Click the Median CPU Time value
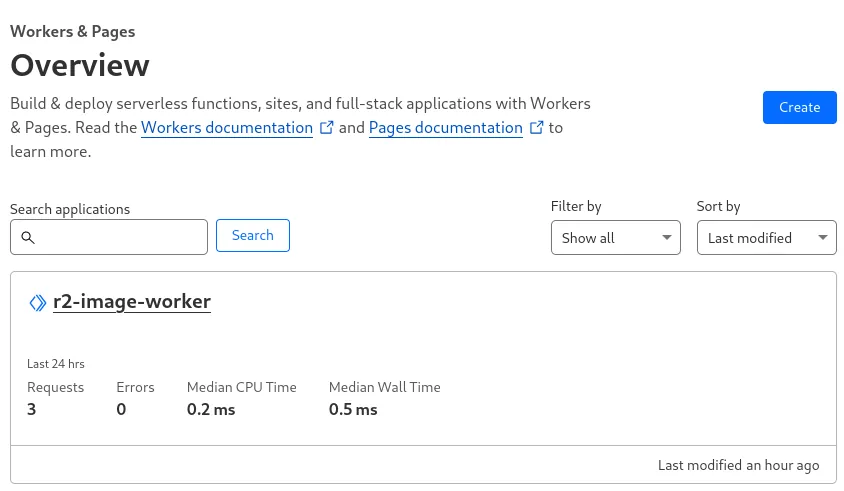 pos(211,409)
